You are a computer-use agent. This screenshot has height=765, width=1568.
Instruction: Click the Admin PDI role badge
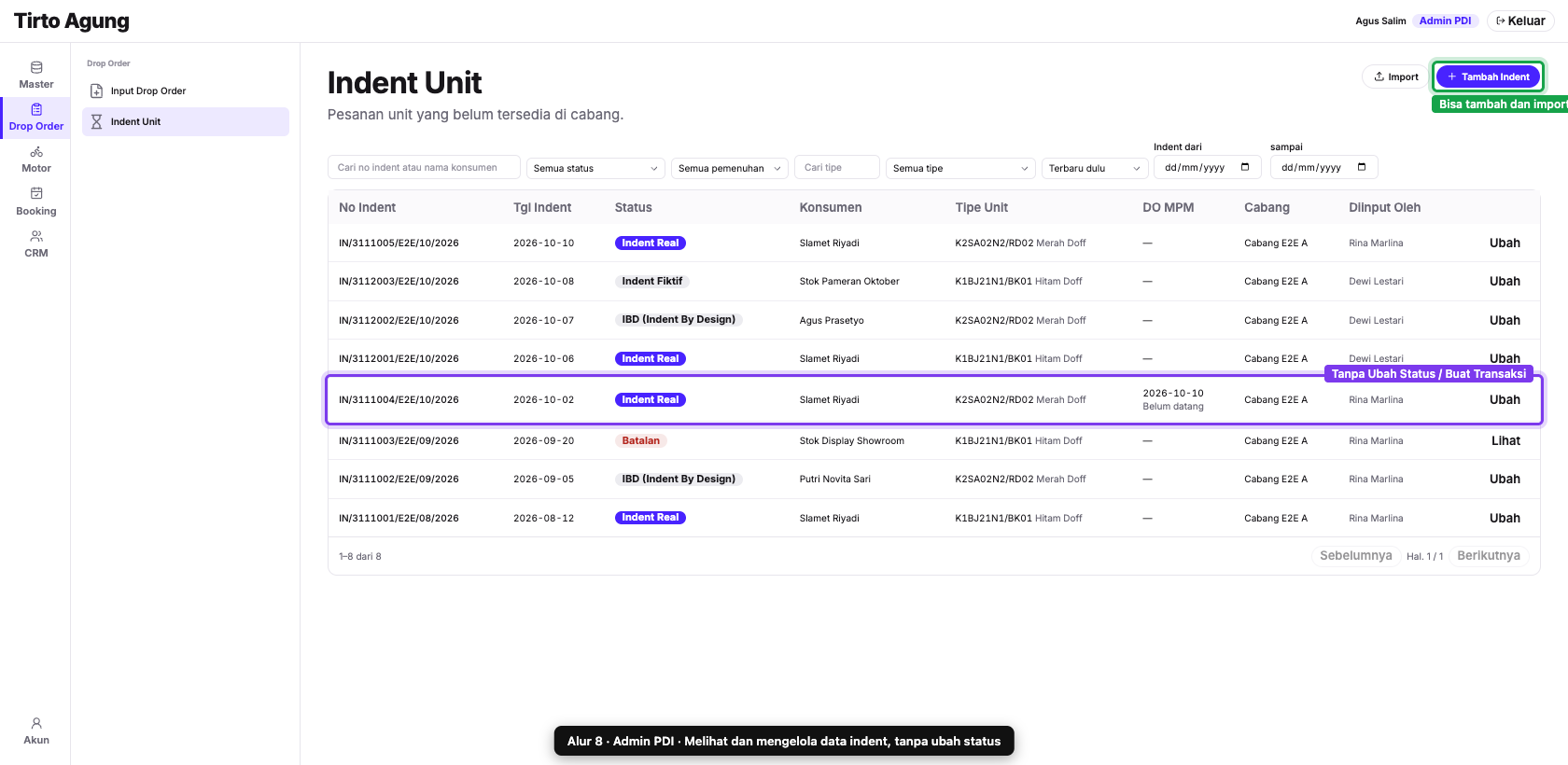click(1445, 21)
